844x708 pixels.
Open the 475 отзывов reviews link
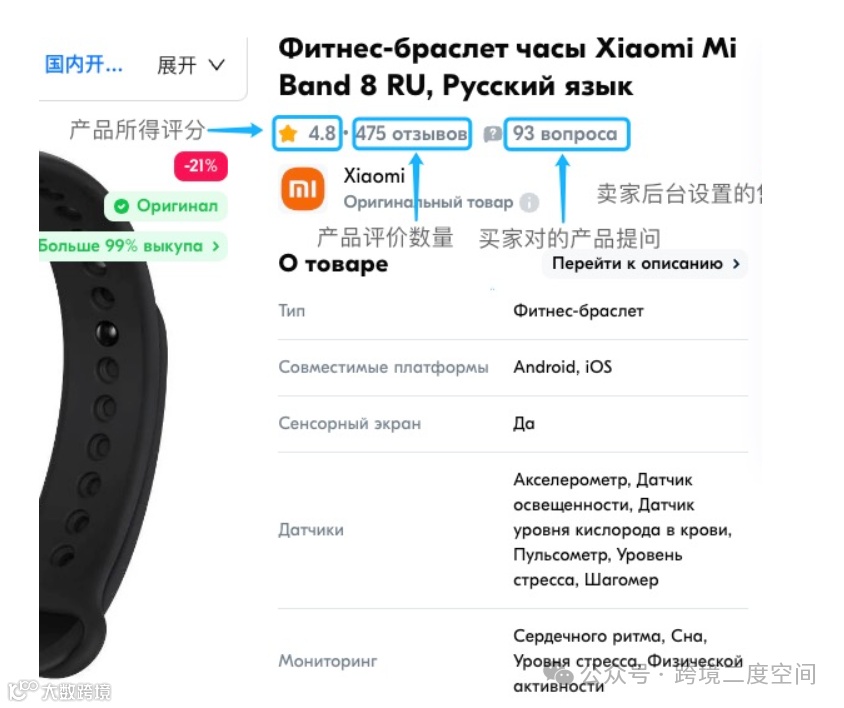coord(412,134)
